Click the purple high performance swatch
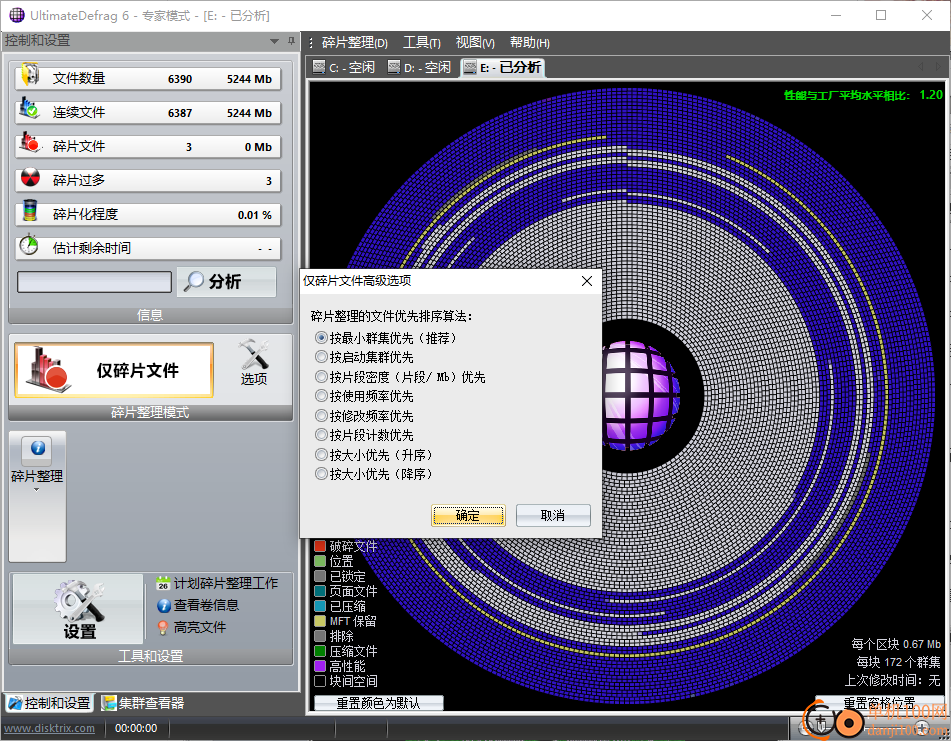This screenshot has height=741, width=951. pyautogui.click(x=320, y=666)
